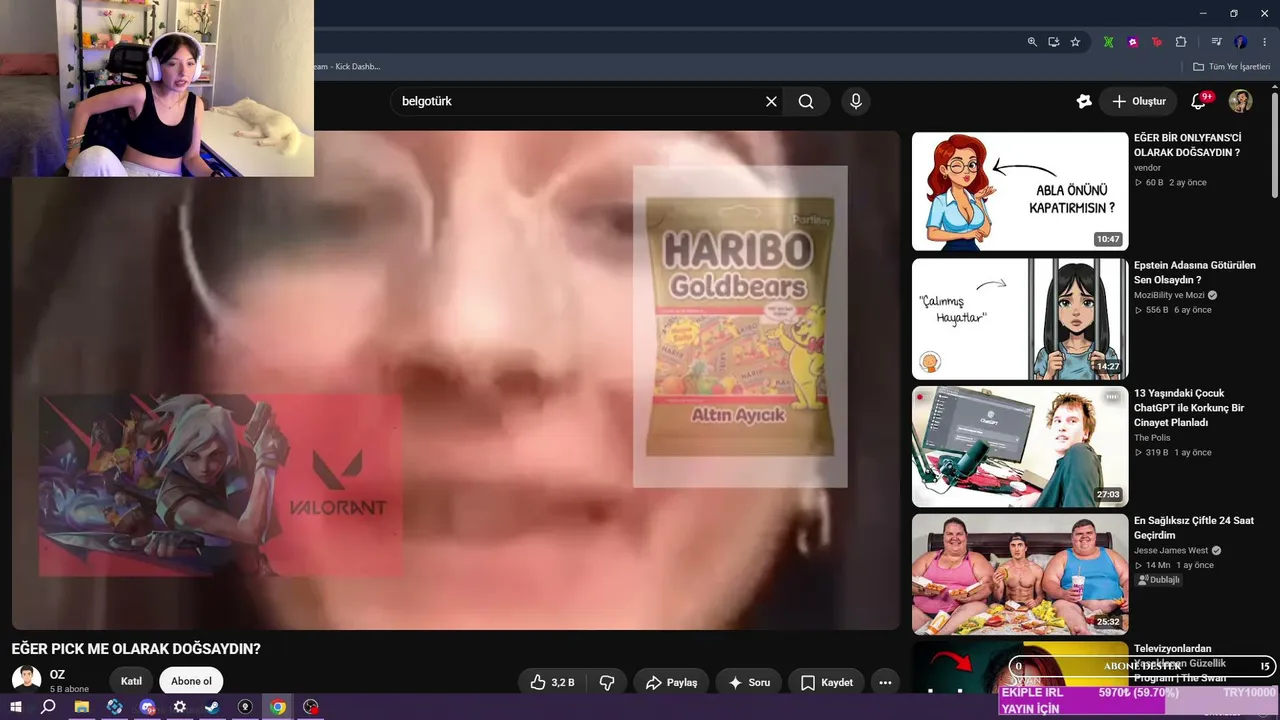Open the purple square browser extension
Image resolution: width=1280 pixels, height=720 pixels.
(1133, 42)
